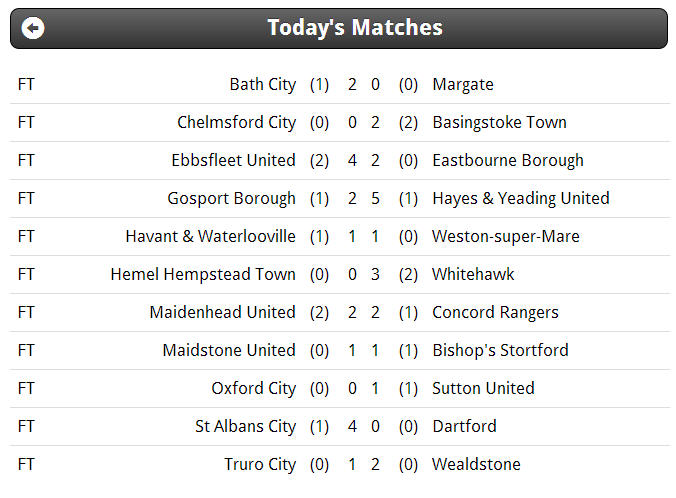Image resolution: width=676 pixels, height=498 pixels.
Task: Open the Concord Rangers team entry
Action: 495,312
